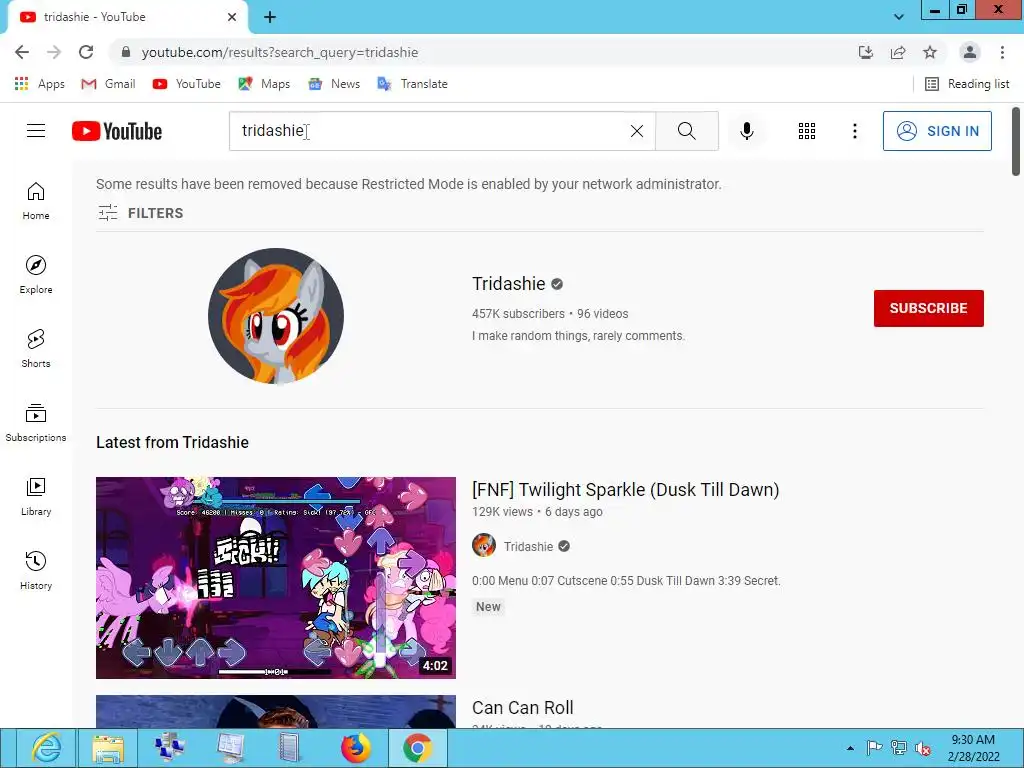Click the YouTube logo
This screenshot has width=1024, height=768.
(117, 131)
